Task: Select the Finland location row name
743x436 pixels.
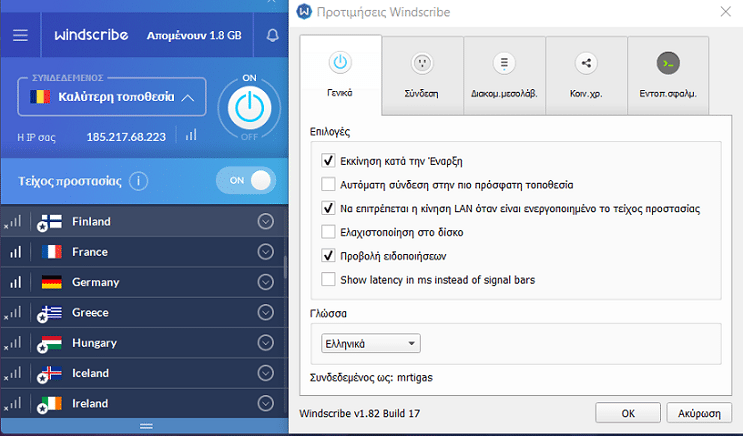Action: click(91, 221)
